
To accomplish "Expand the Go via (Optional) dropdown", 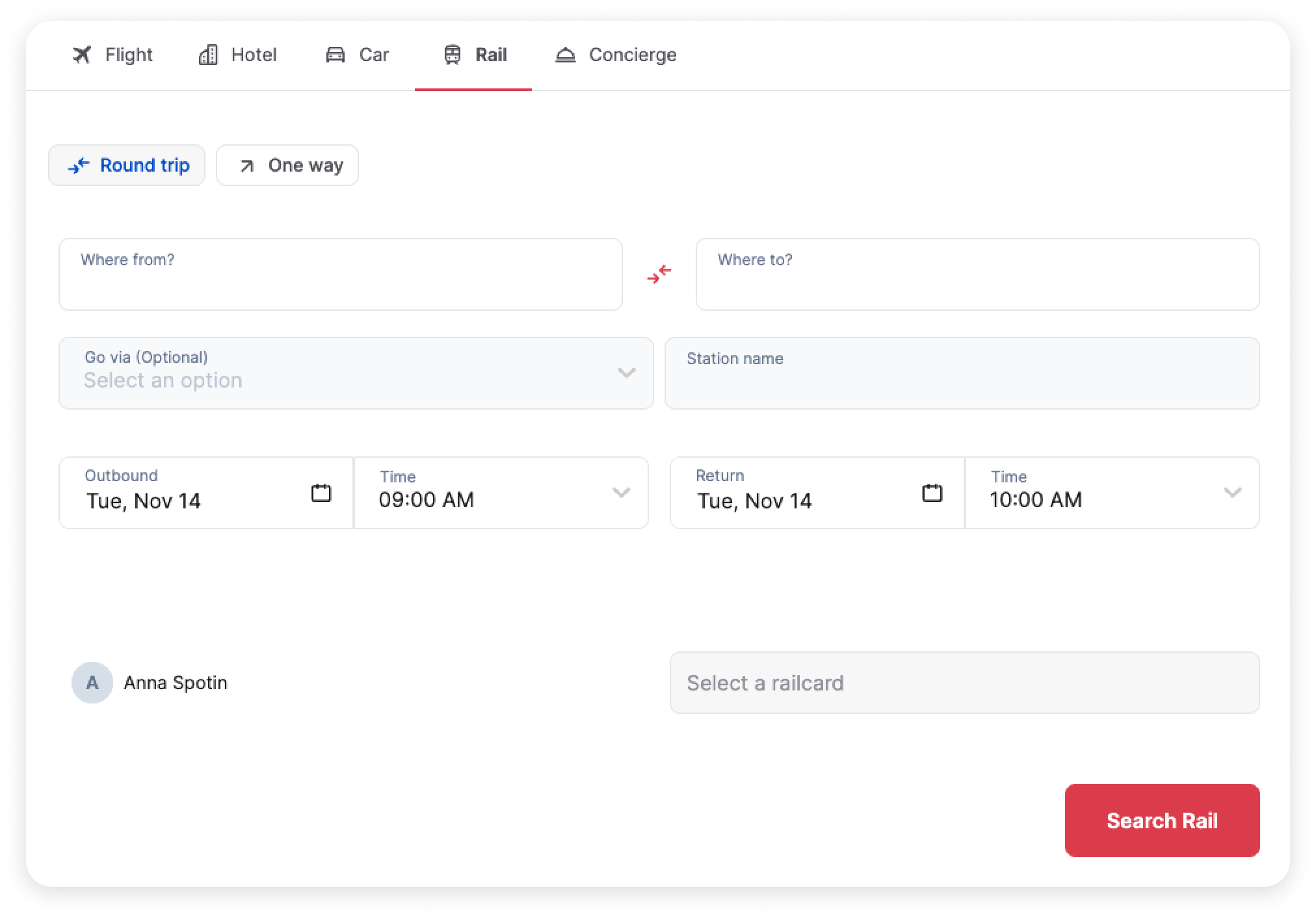I will coord(356,373).
